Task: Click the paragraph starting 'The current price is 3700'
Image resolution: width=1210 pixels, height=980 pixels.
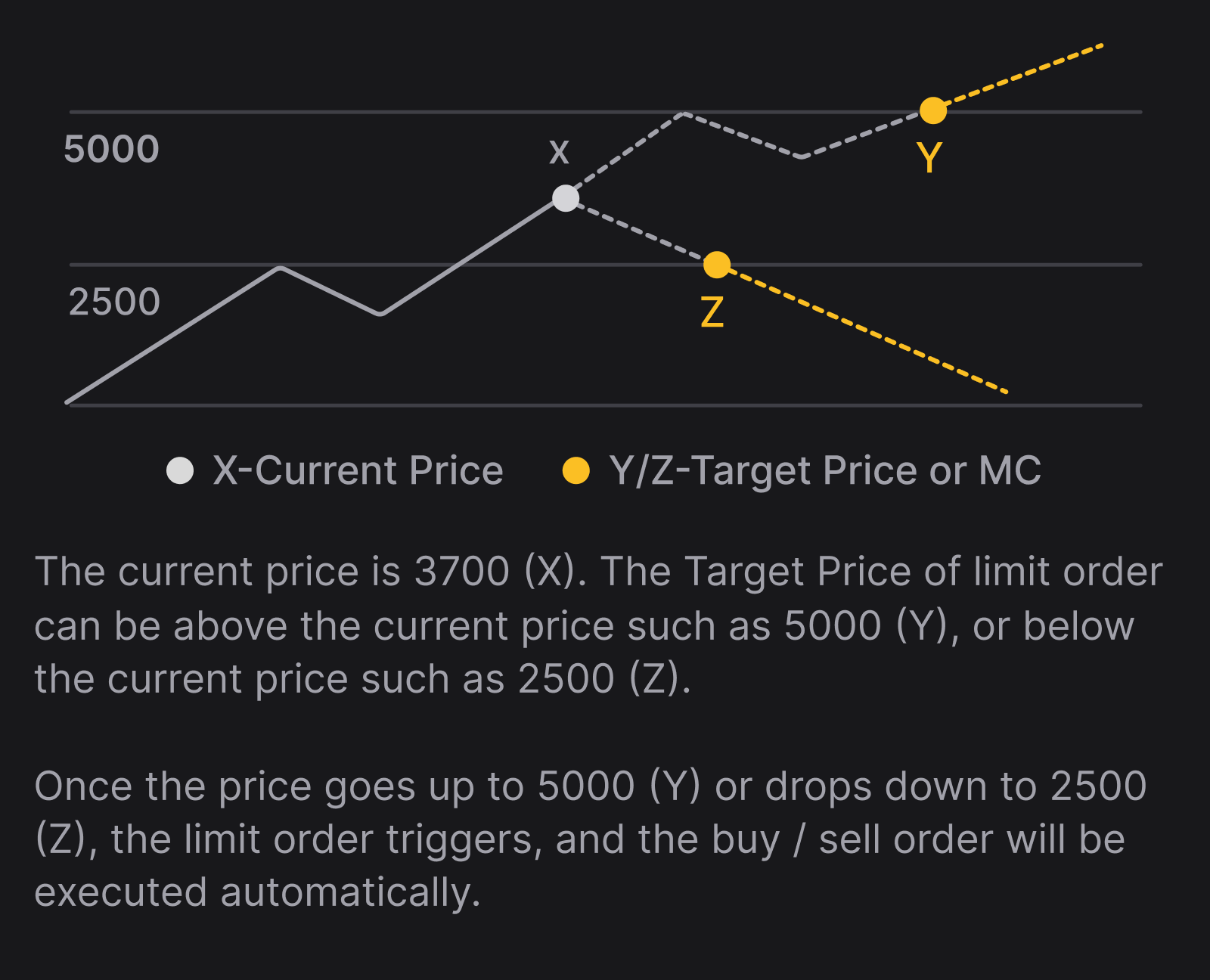Action: [597, 625]
